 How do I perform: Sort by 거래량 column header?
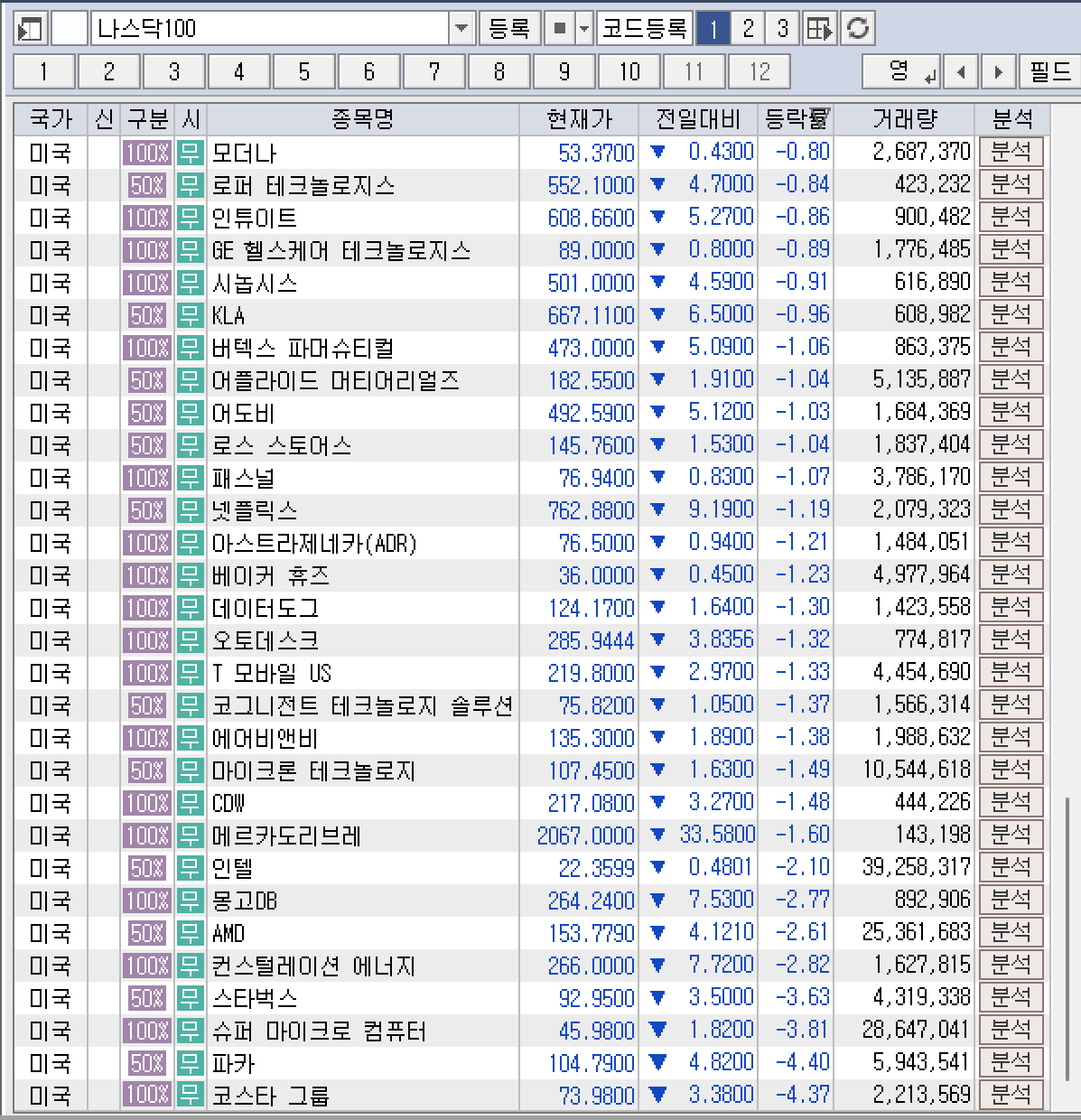pos(904,118)
